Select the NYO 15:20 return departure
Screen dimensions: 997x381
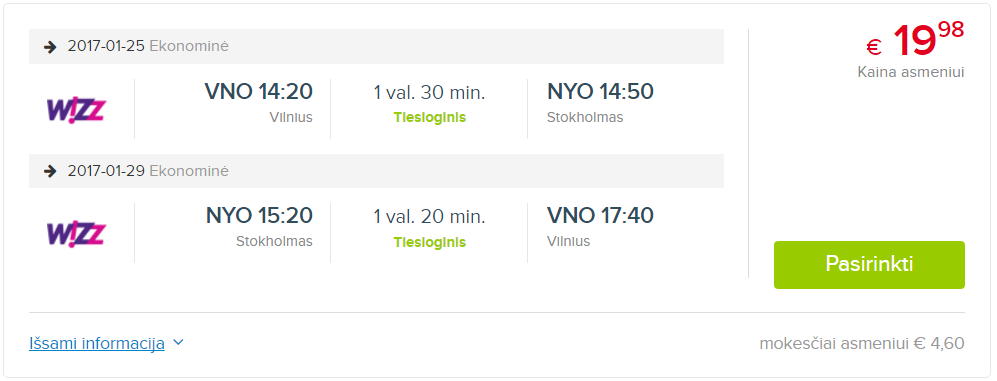[259, 216]
